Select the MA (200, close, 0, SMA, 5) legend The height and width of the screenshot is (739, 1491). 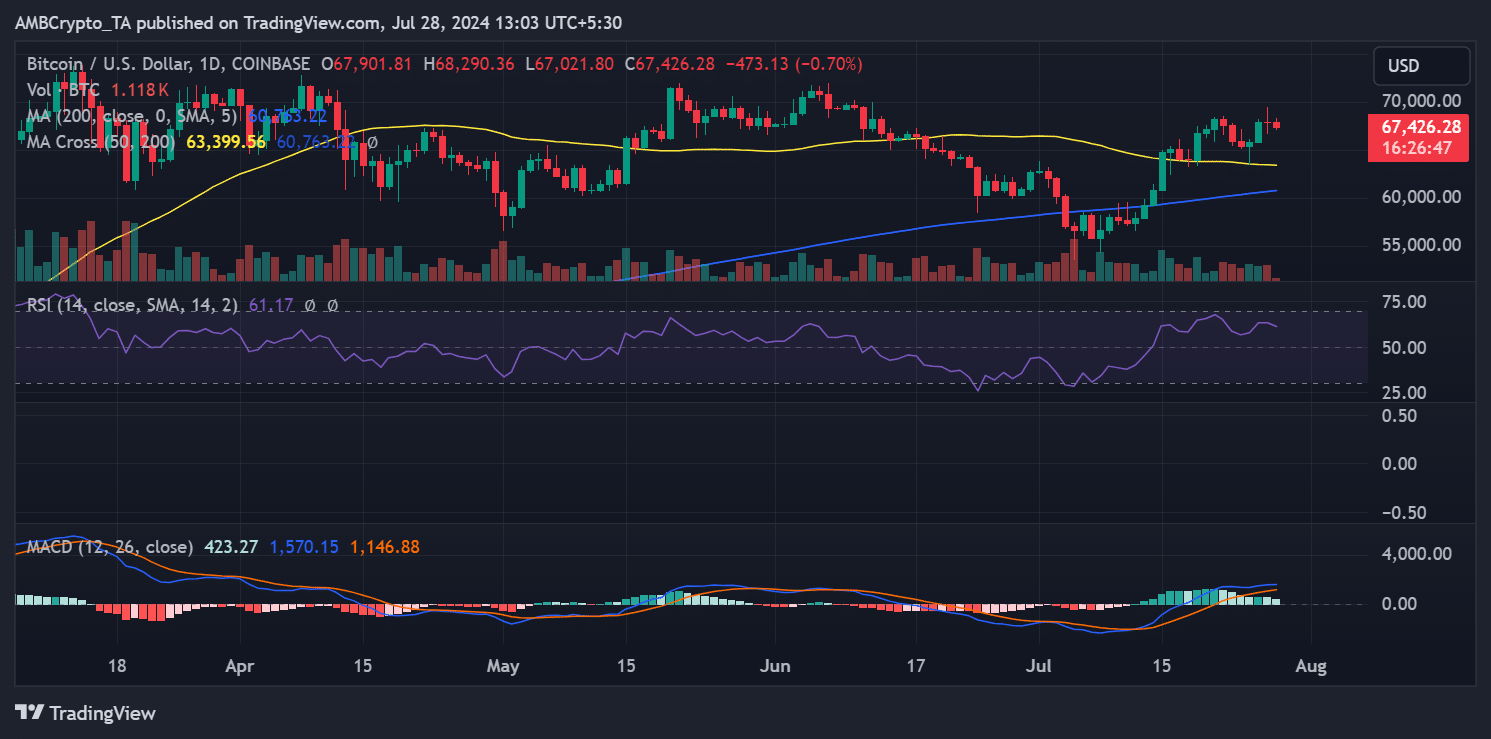(x=134, y=116)
